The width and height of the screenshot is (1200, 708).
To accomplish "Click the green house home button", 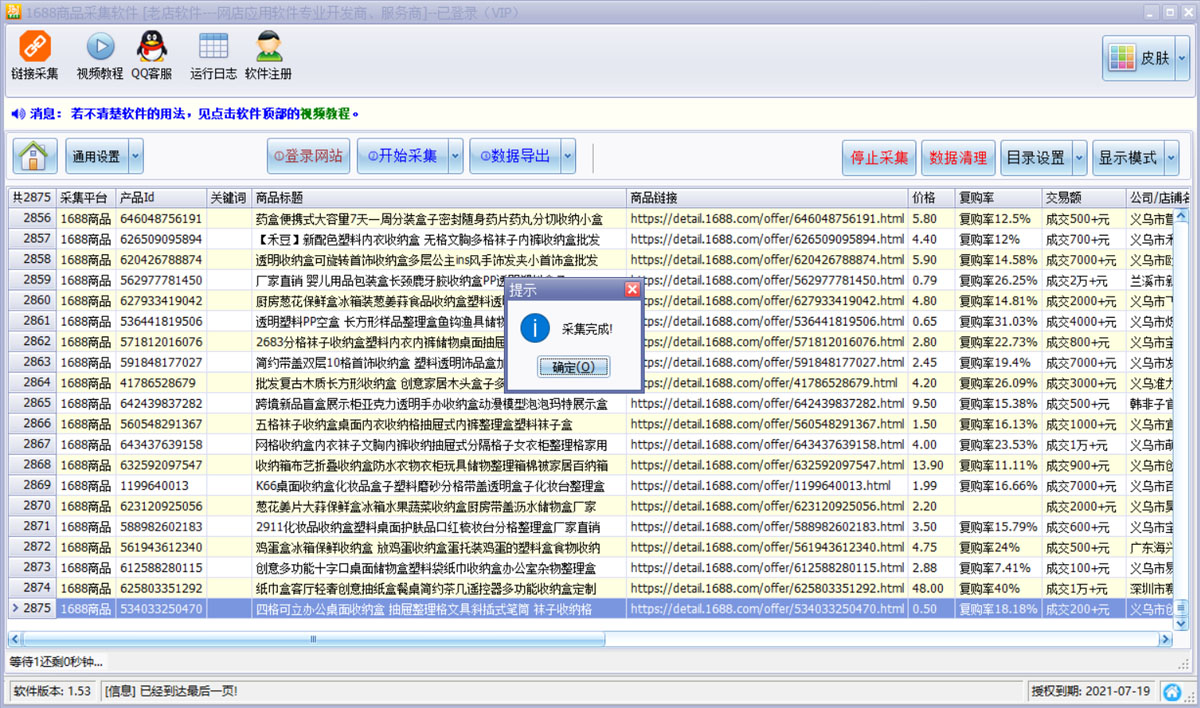I will (35, 156).
